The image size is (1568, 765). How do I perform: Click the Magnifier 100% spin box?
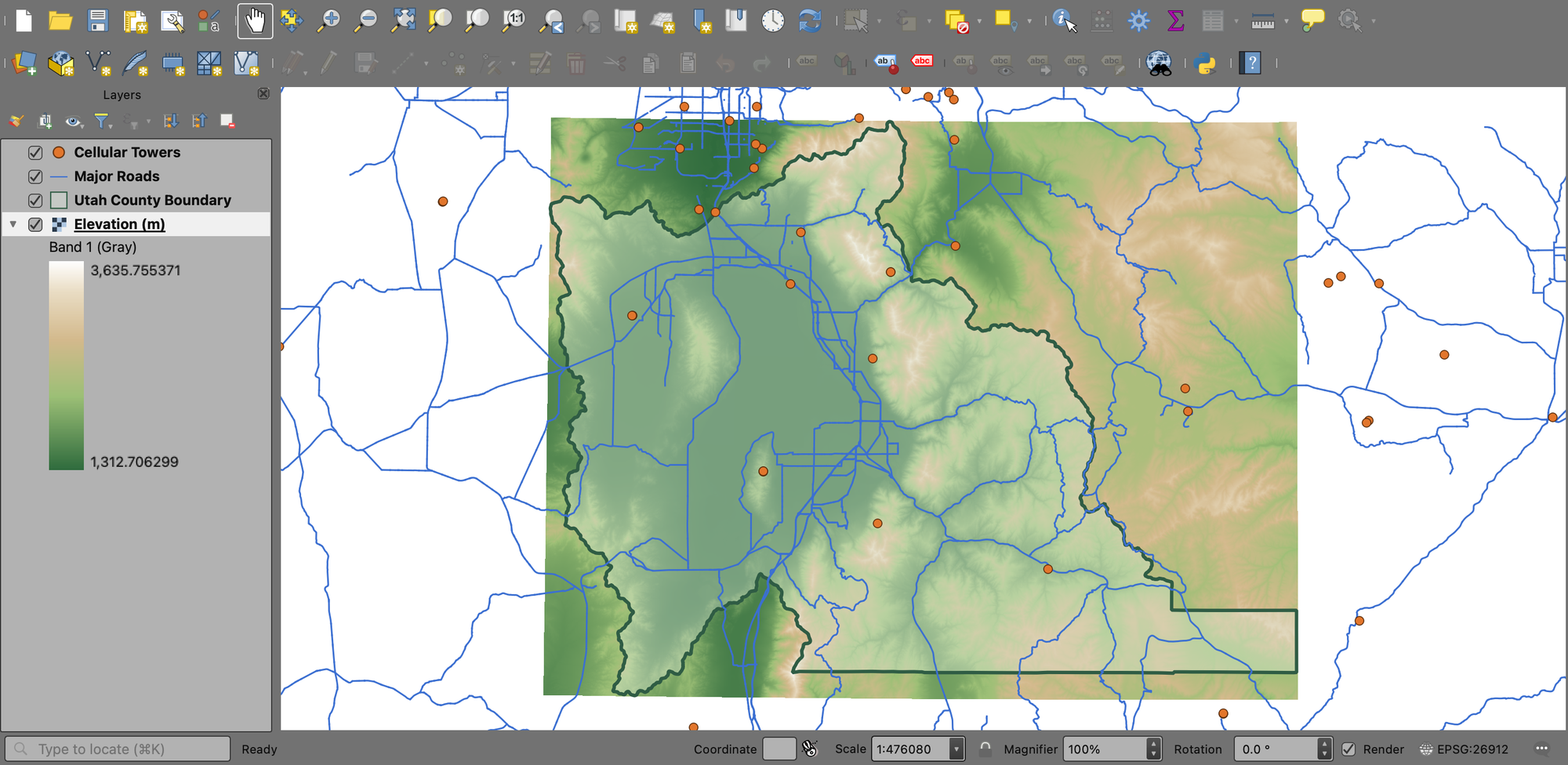click(x=1112, y=749)
